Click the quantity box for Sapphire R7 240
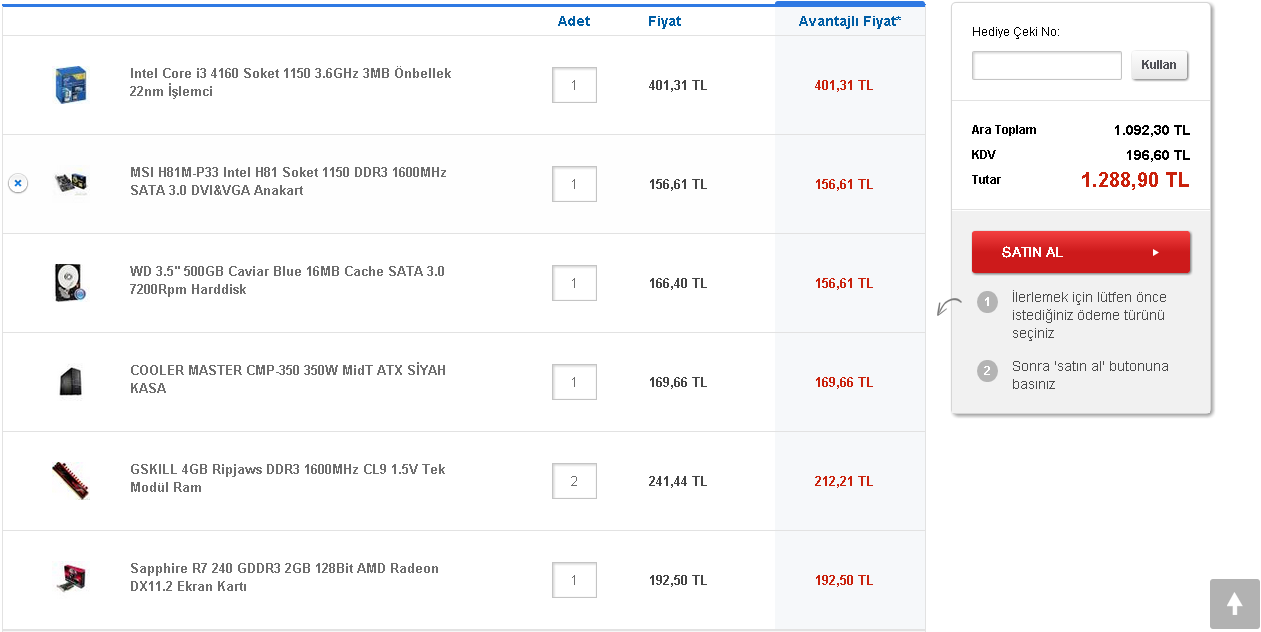This screenshot has width=1261, height=632. 574,580
